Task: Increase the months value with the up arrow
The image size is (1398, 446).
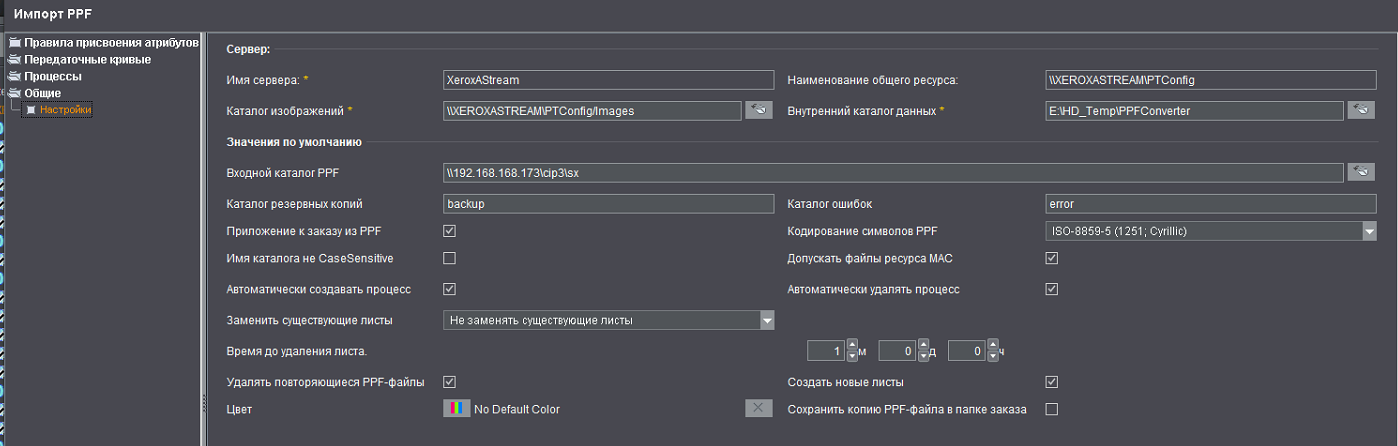Action: tap(852, 346)
